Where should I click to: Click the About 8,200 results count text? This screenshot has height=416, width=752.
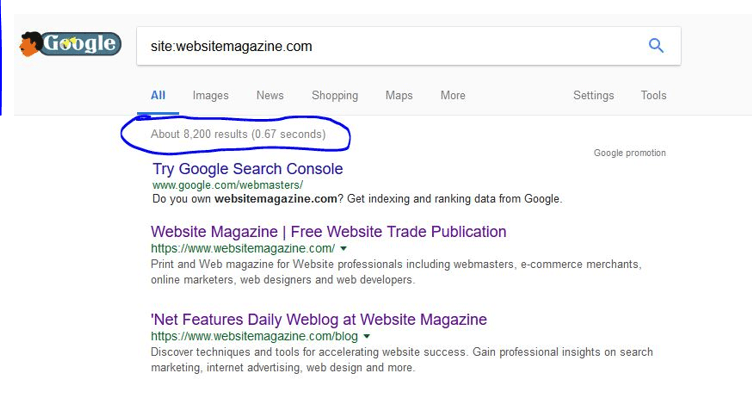pyautogui.click(x=238, y=134)
